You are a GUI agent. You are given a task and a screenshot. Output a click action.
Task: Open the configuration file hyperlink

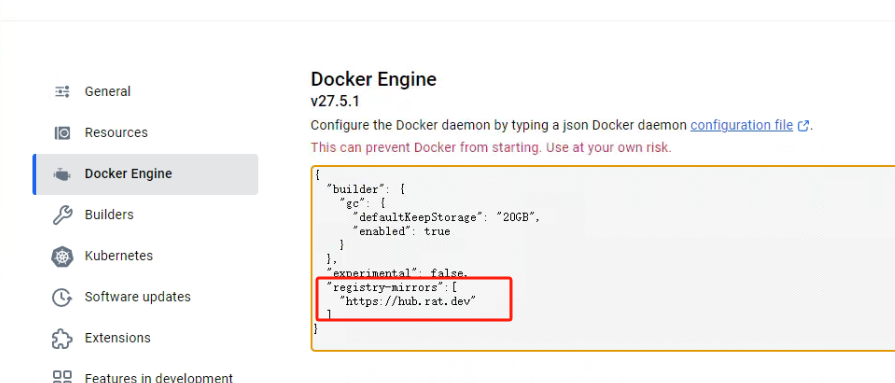(x=741, y=125)
